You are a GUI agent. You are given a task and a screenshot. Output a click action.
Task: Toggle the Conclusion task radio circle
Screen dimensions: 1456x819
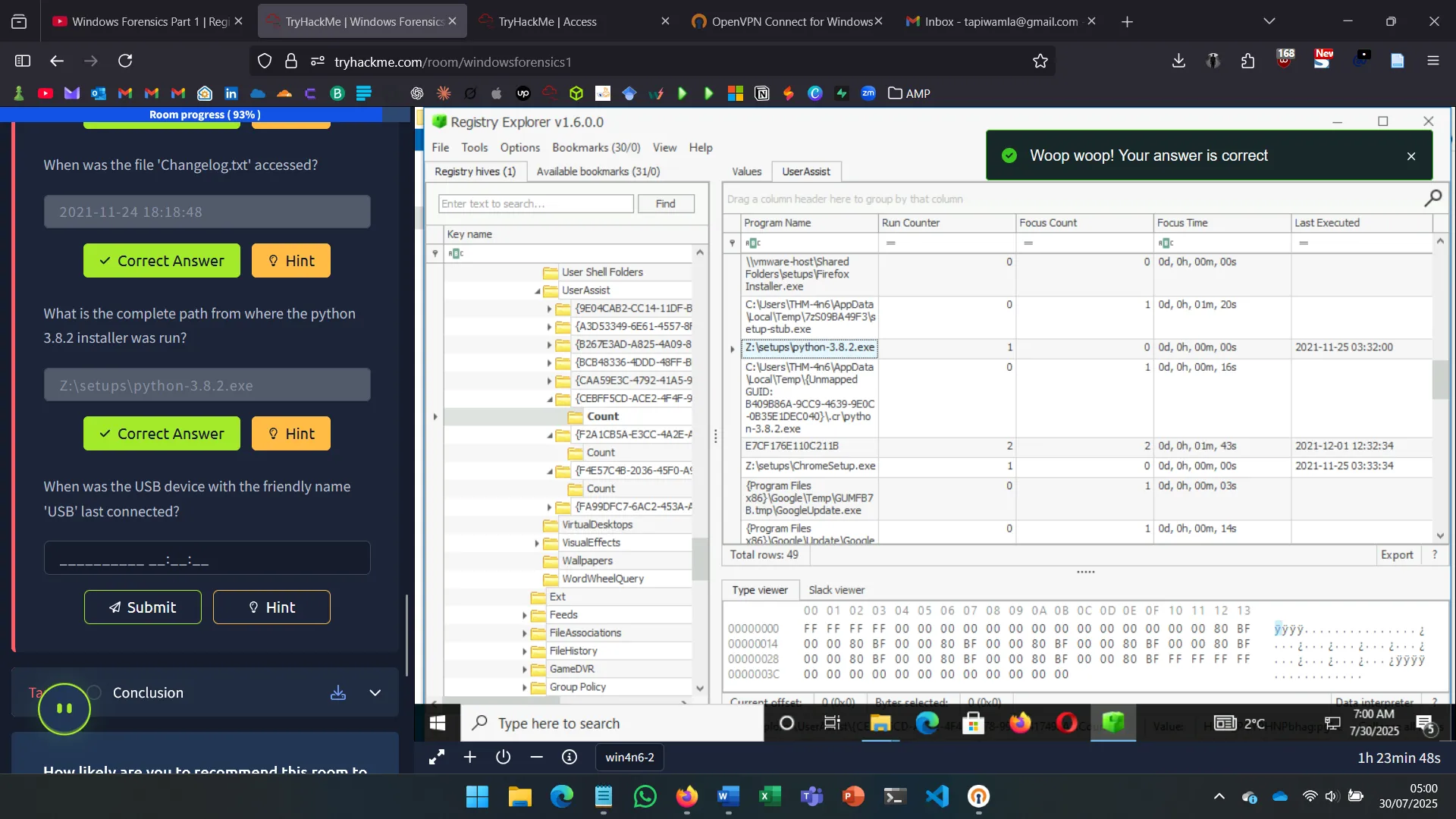point(94,692)
